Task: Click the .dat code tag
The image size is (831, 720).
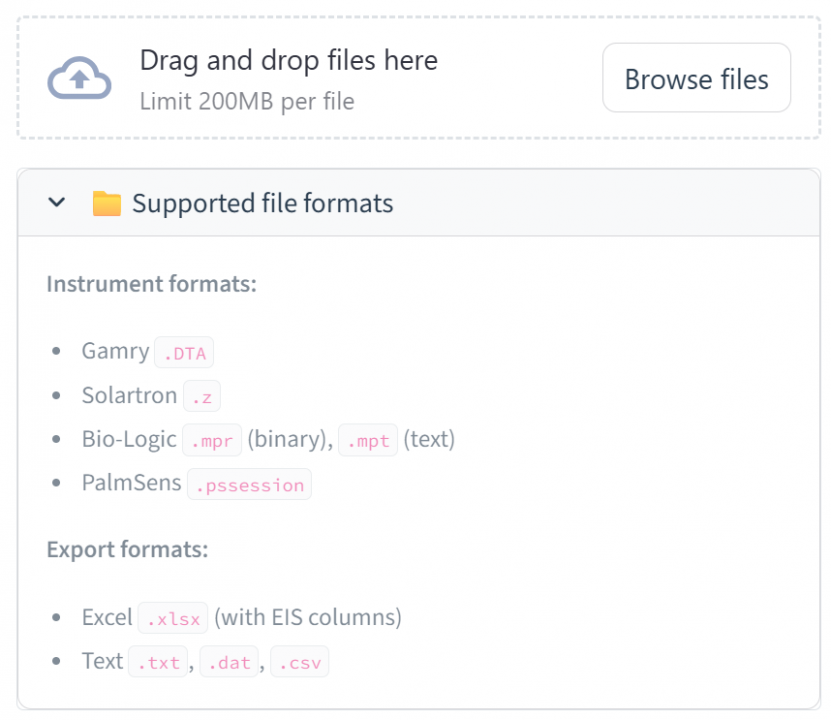Action: coord(229,662)
